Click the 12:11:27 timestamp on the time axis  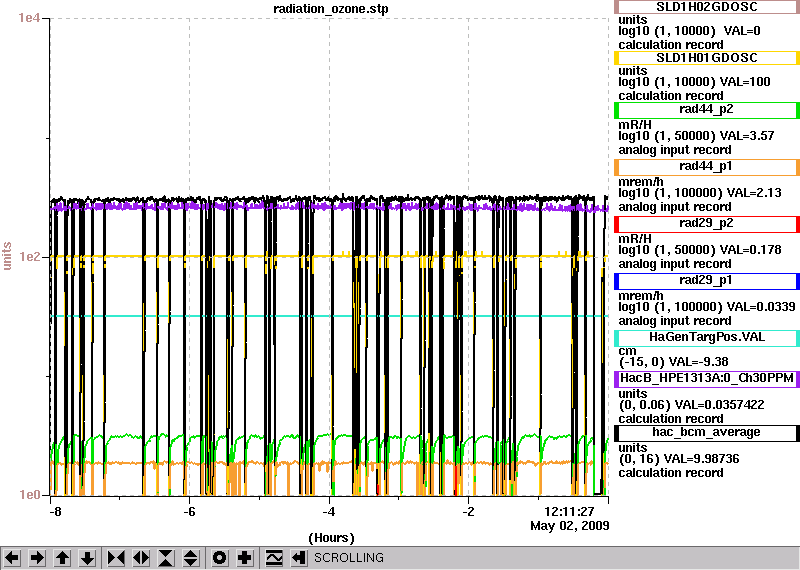pos(569,511)
